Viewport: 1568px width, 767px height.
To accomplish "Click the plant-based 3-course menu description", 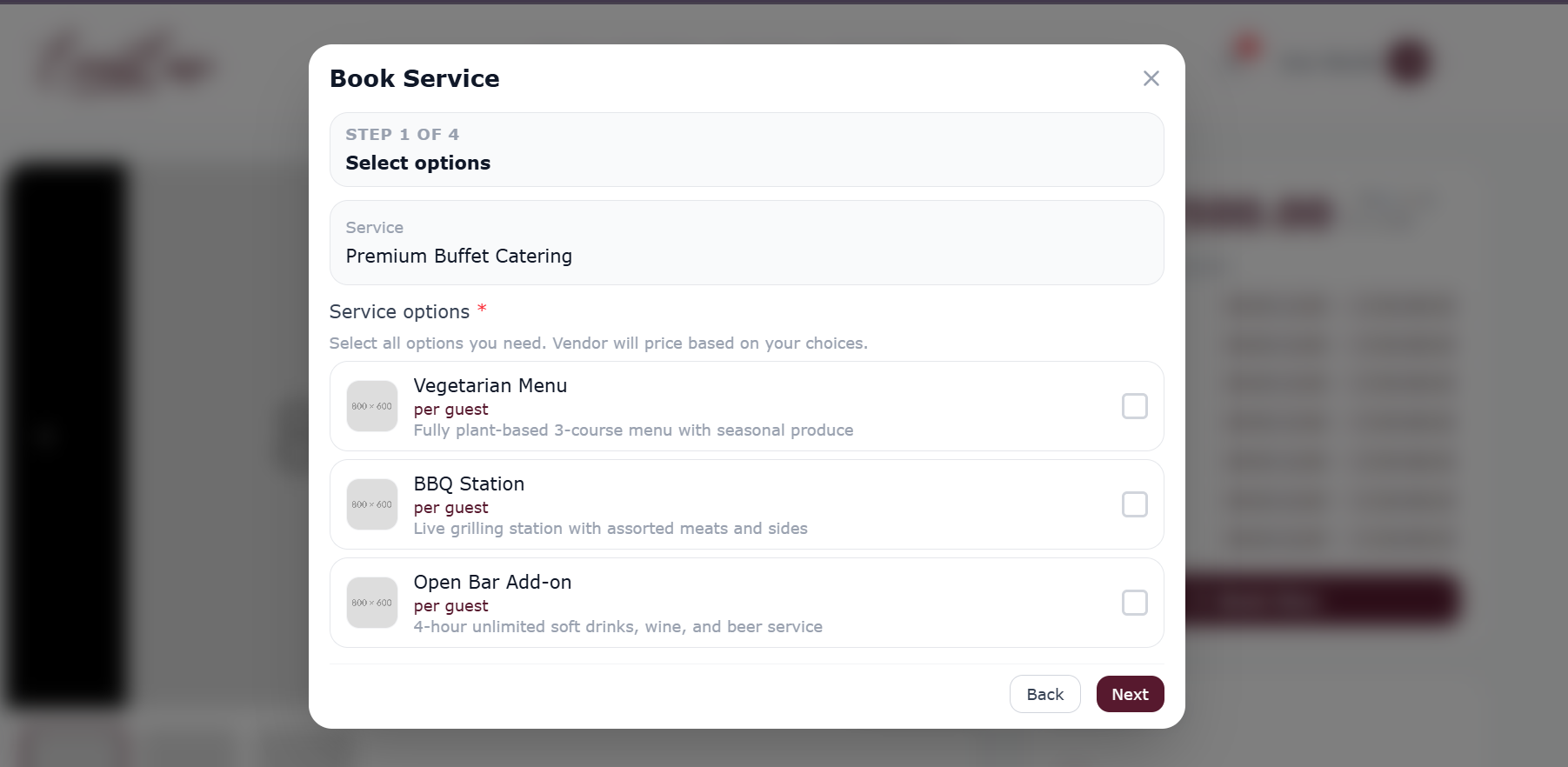I will click(x=633, y=430).
